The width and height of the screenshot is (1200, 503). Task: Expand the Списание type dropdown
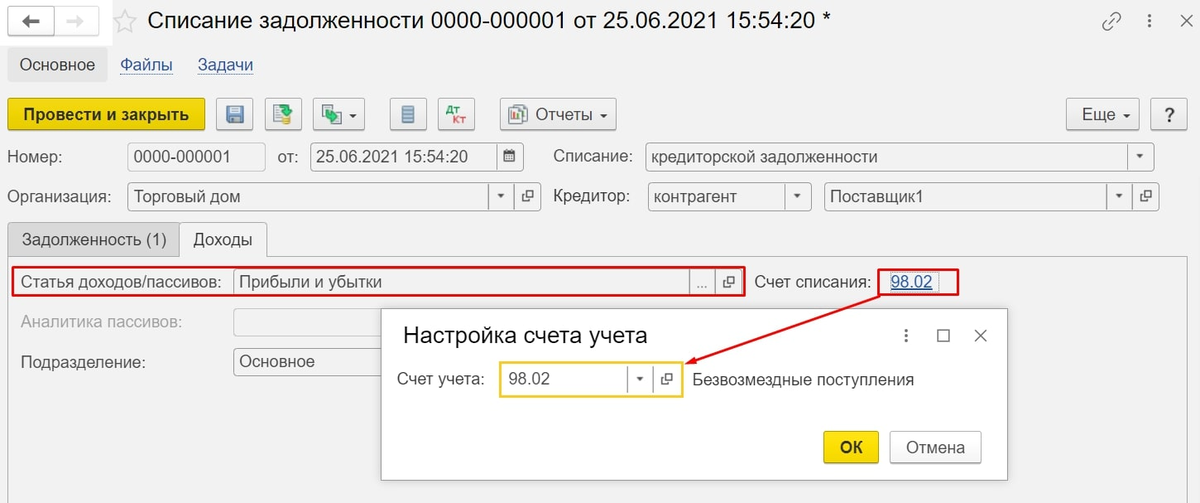tap(1141, 157)
